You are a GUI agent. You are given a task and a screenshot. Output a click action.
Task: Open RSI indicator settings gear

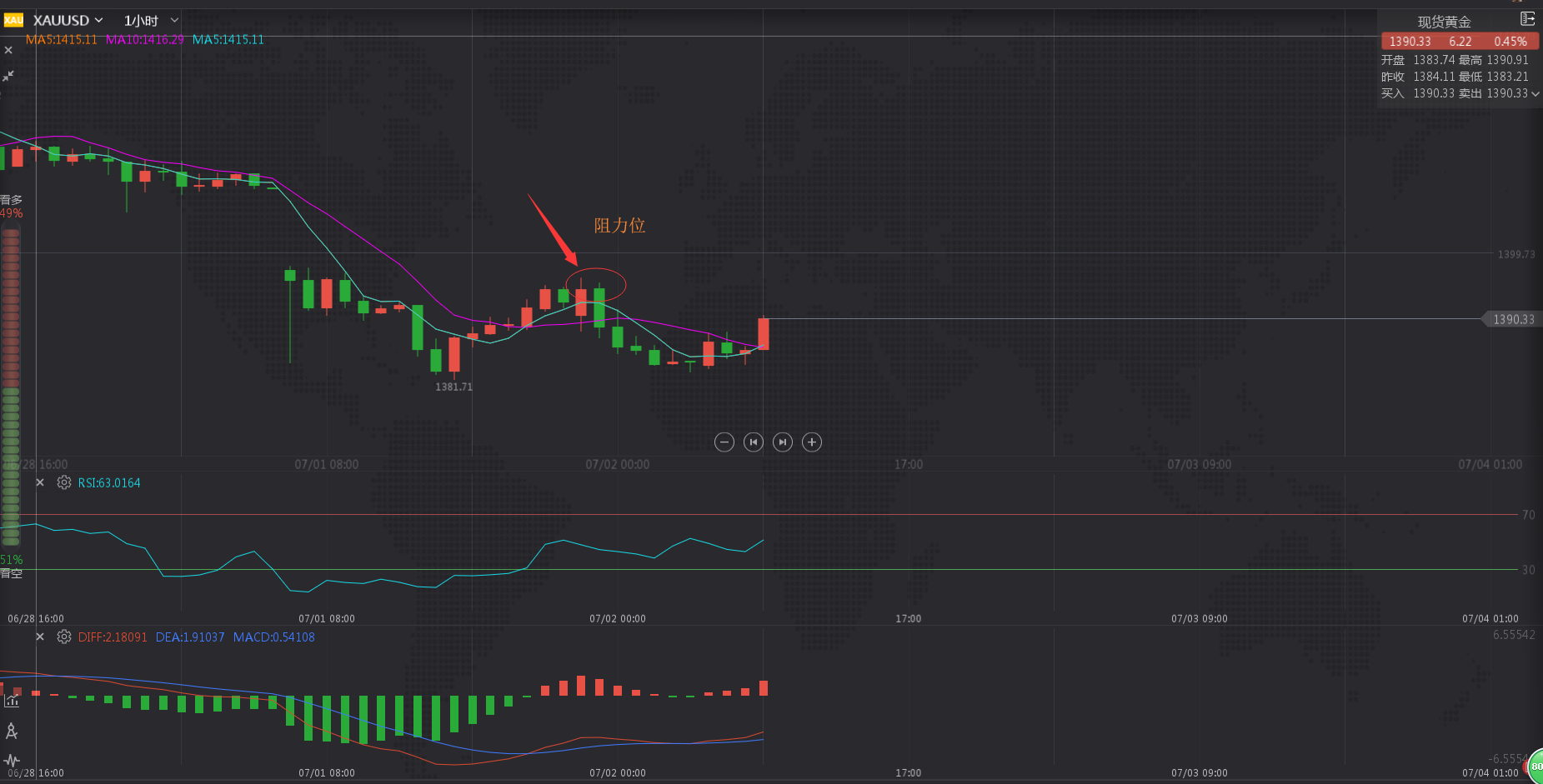64,482
